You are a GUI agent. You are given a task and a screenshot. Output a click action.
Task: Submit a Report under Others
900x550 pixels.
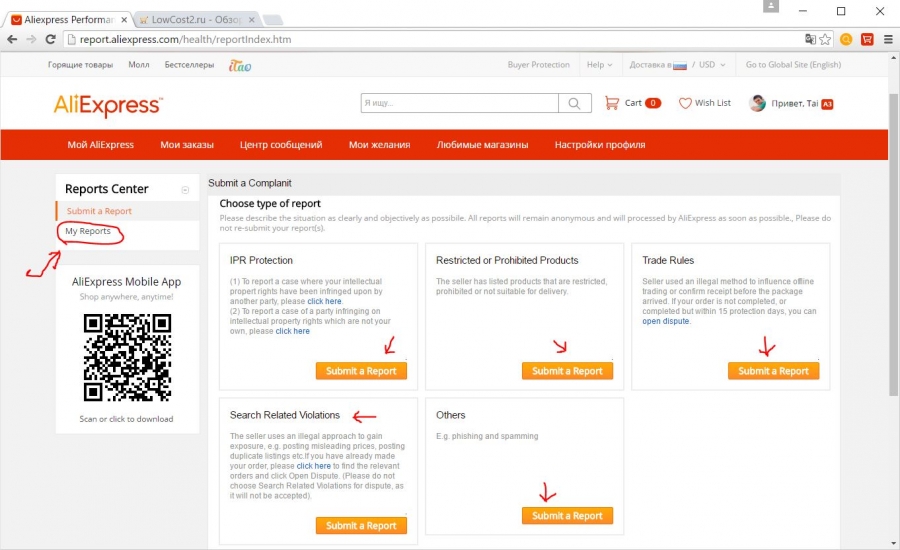point(567,516)
